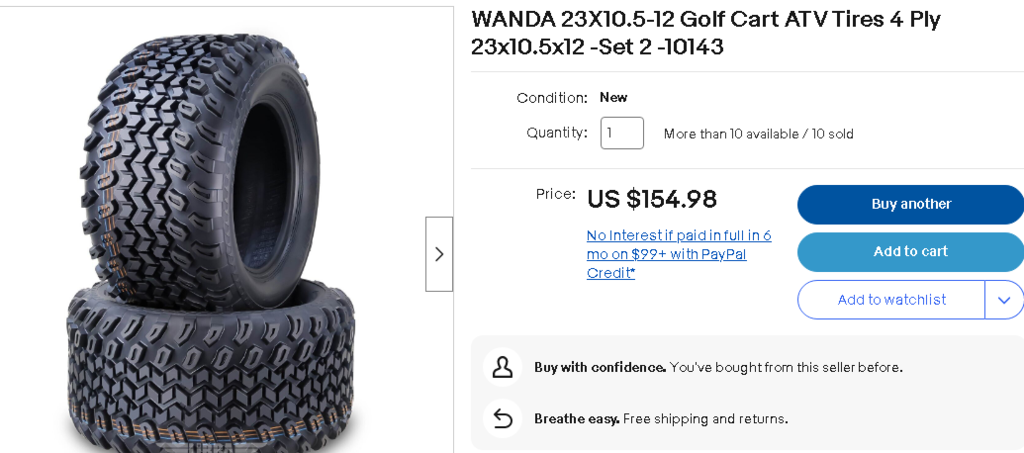Click the return arrow icon beside Breathe easy
The height and width of the screenshot is (453, 1024).
coord(502,418)
